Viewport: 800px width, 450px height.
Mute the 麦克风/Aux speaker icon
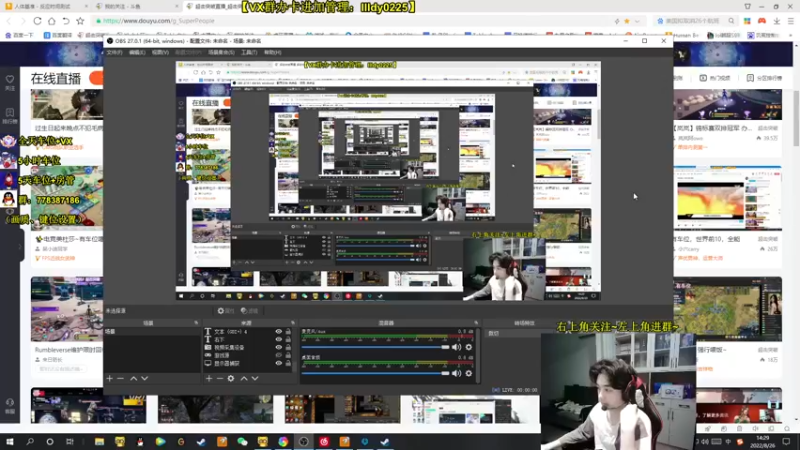click(457, 347)
